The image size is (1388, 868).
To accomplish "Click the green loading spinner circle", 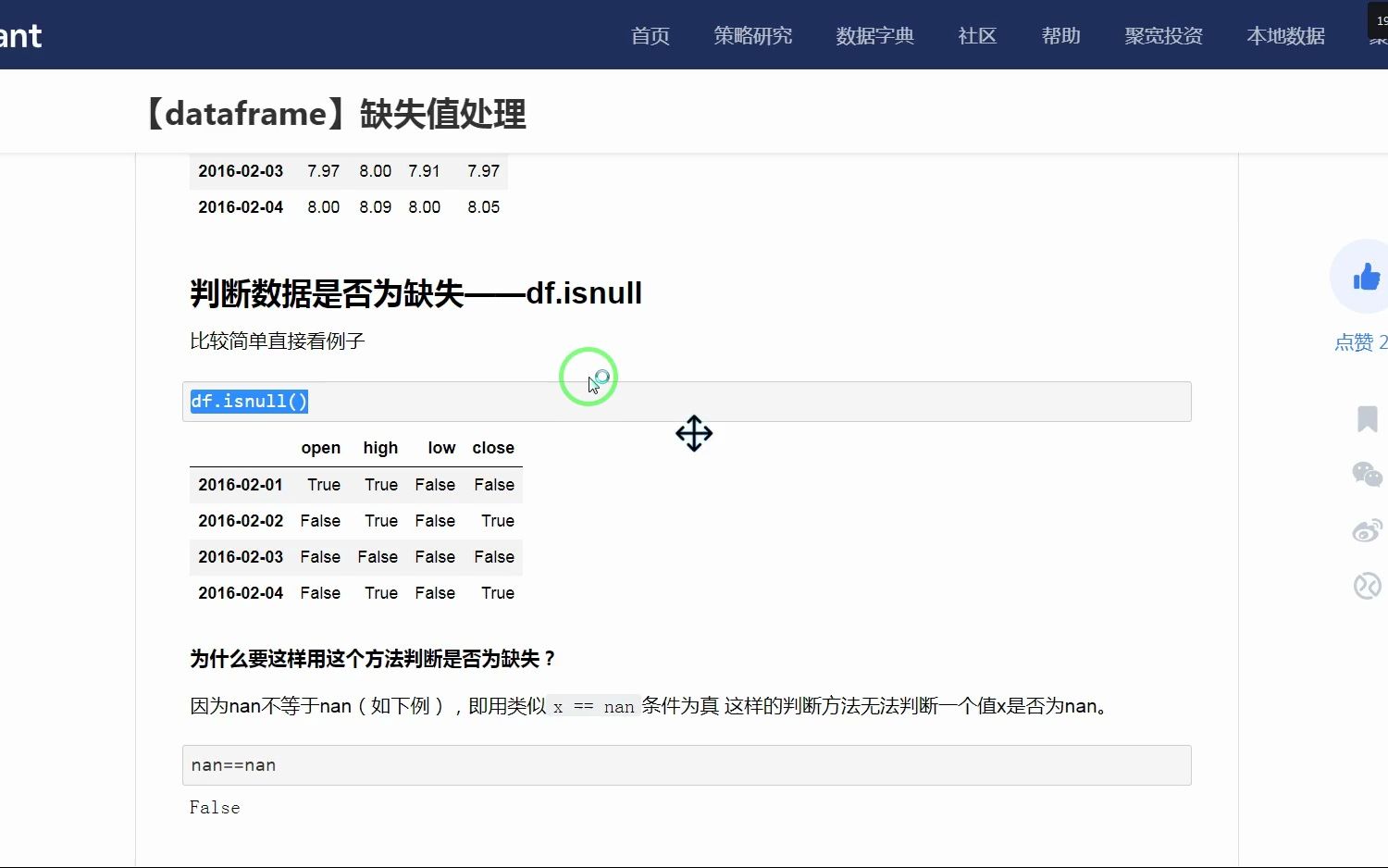I will coord(589,376).
